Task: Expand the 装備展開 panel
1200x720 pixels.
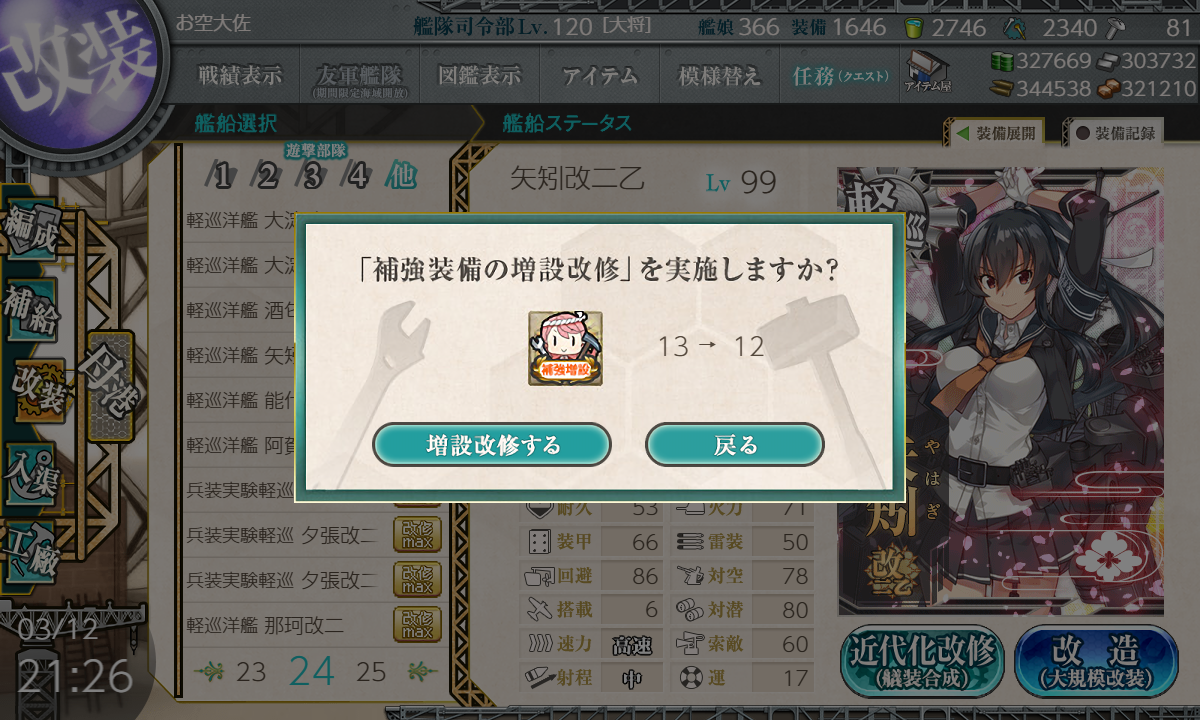Action: click(x=994, y=132)
